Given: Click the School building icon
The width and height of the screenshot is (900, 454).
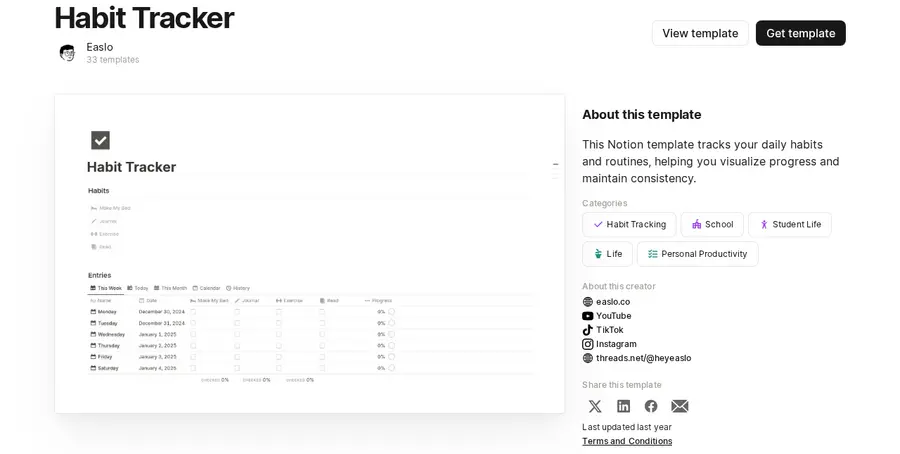Looking at the screenshot, I should (x=696, y=224).
